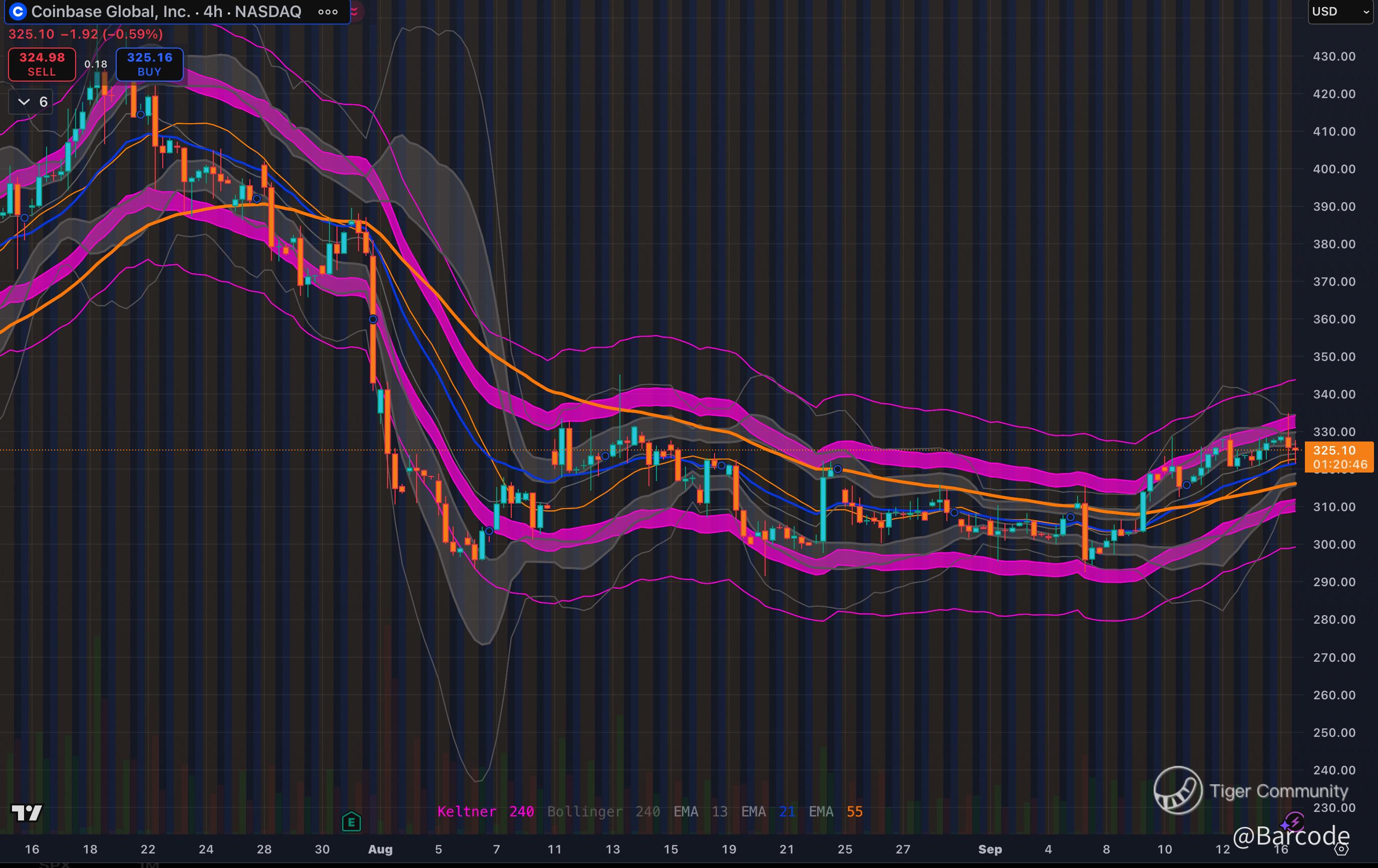1378x868 pixels.
Task: Click the Coinbase logo icon in the title
Action: tap(19, 12)
